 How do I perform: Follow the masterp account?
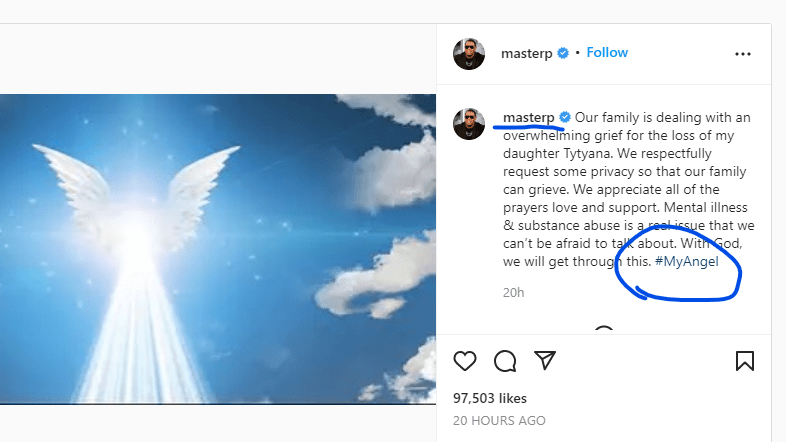(x=607, y=53)
